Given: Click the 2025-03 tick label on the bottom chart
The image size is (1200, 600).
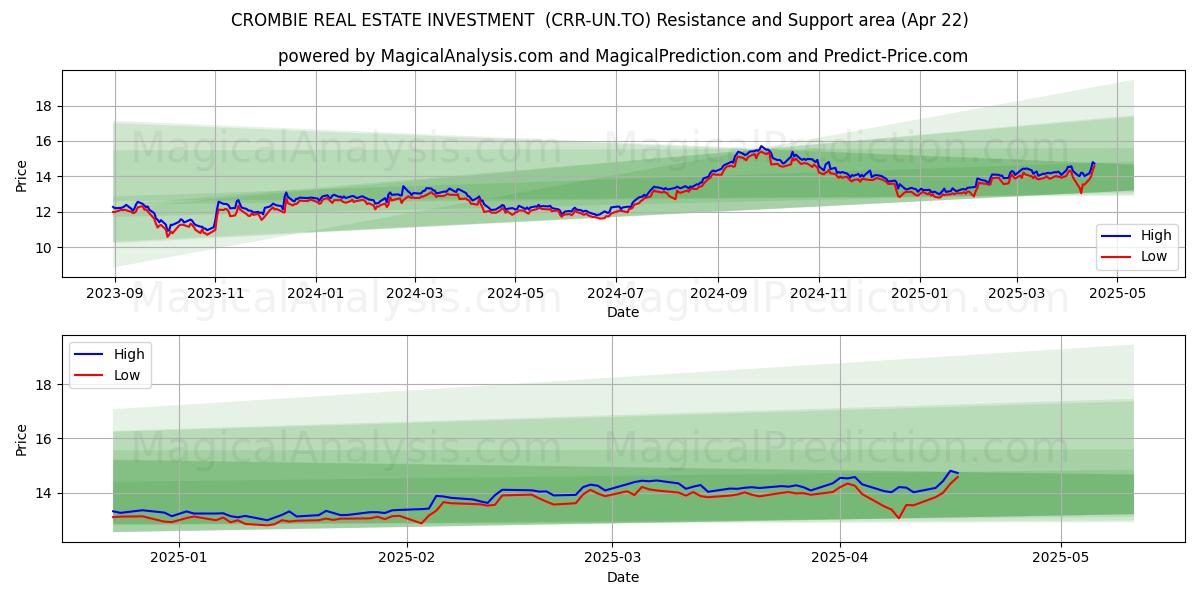Looking at the screenshot, I should (x=613, y=559).
